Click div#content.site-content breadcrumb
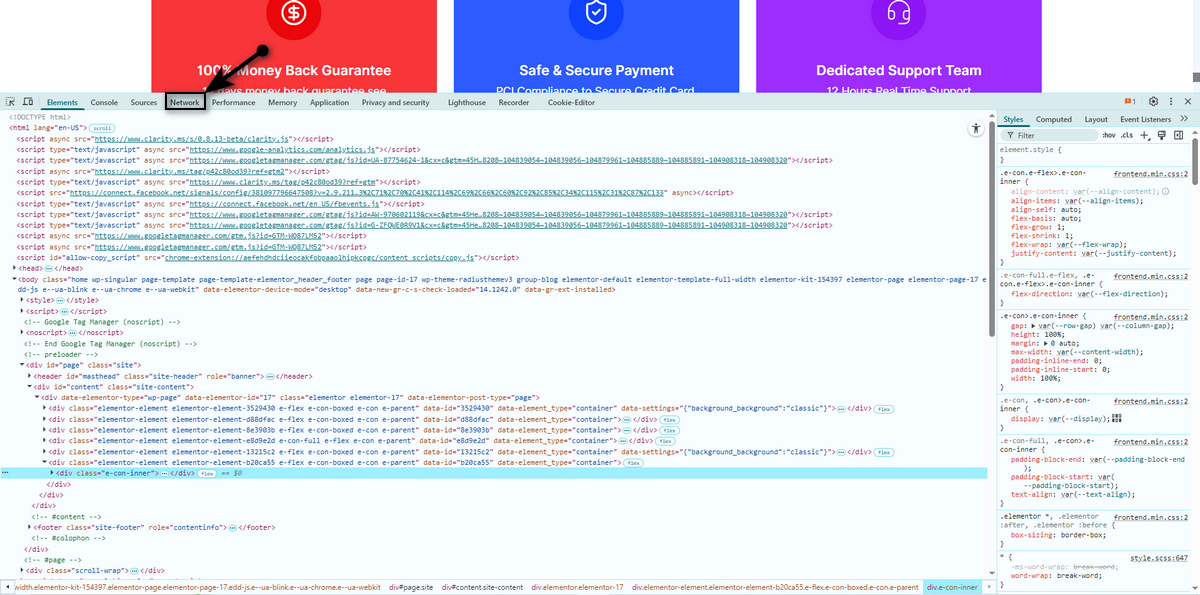 483,587
